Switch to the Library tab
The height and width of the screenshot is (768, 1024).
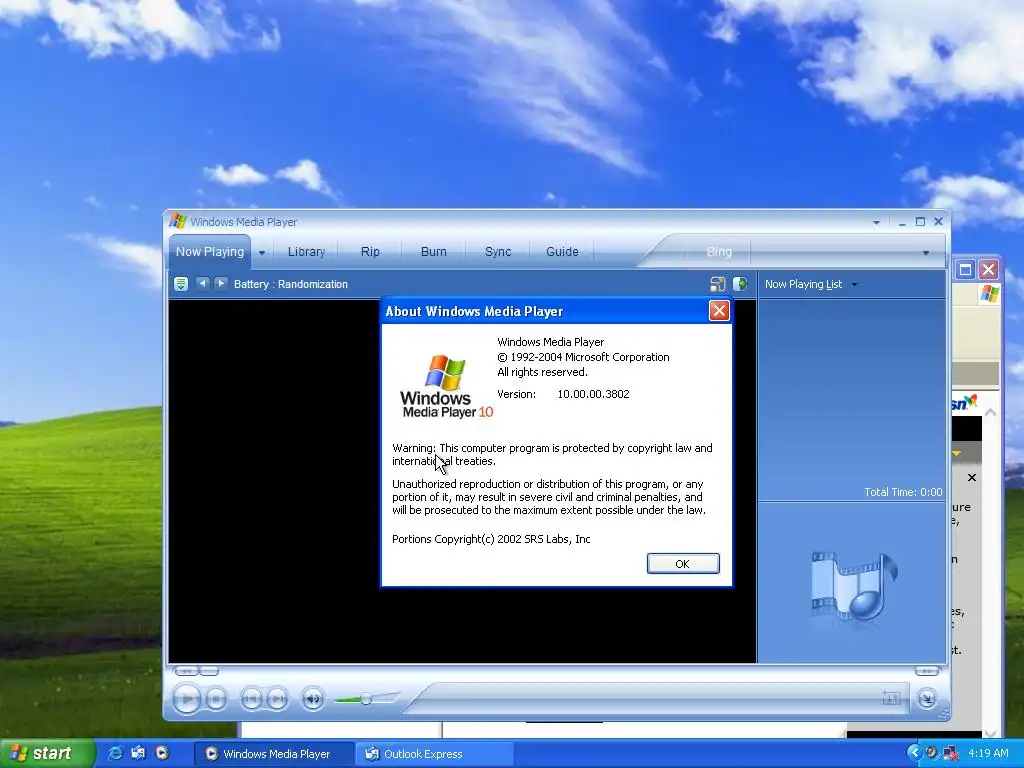point(306,251)
